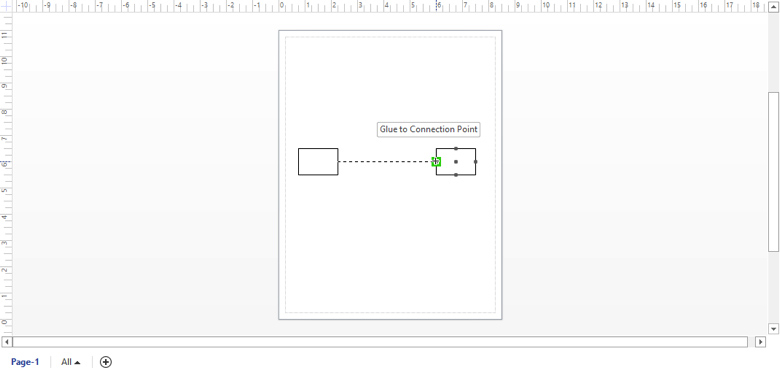Click the vertical ruler at the 9 mark
Viewport: 780px width, 376px height.
coord(5,86)
